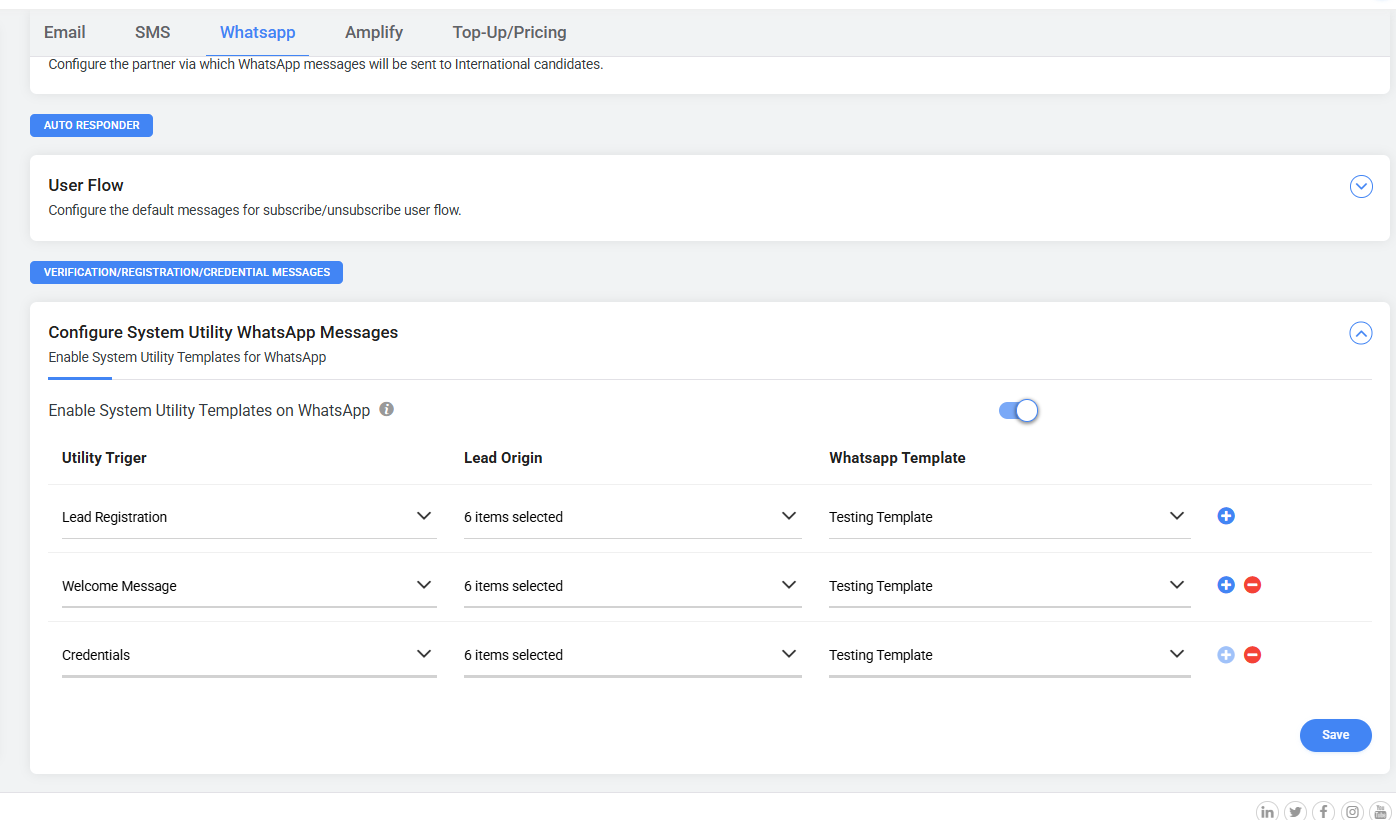Remove the Welcome Message row with the minus icon
The image size is (1396, 820).
coord(1252,585)
